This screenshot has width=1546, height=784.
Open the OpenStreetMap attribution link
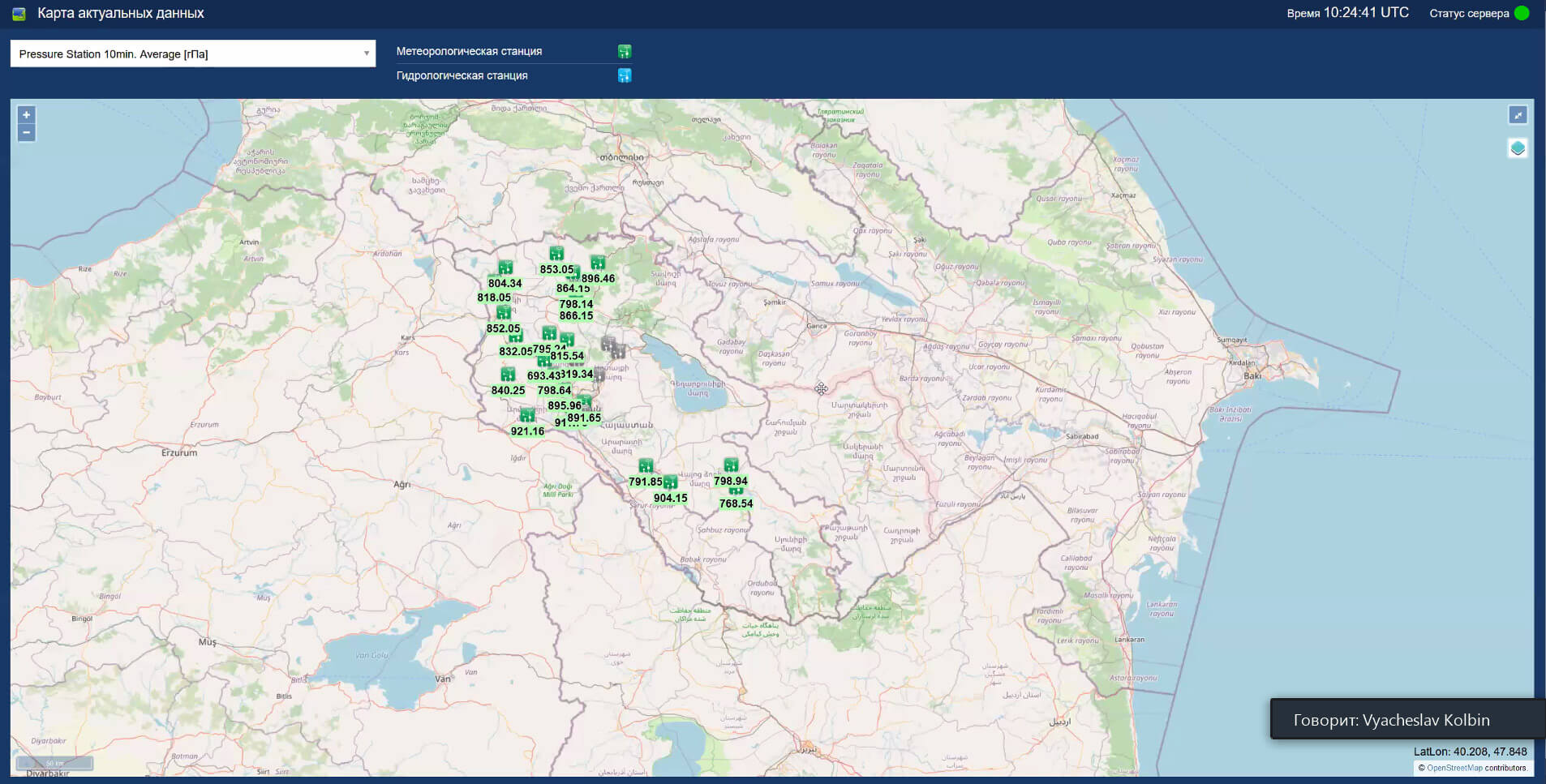point(1454,768)
